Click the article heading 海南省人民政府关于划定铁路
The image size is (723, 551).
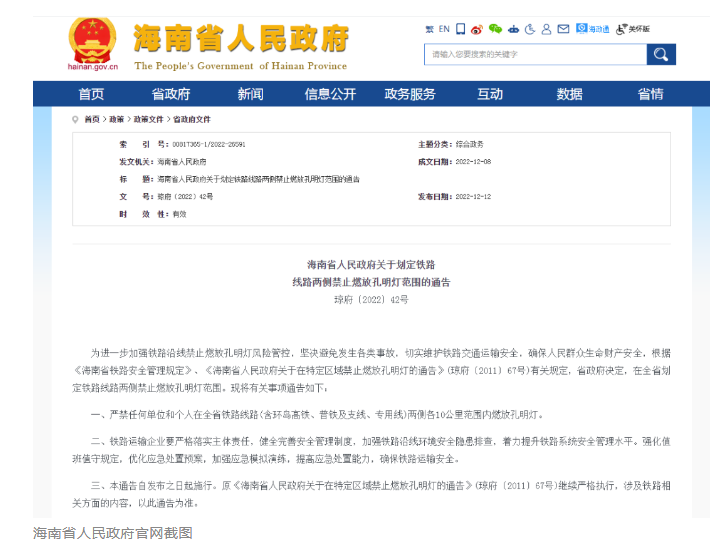point(371,265)
